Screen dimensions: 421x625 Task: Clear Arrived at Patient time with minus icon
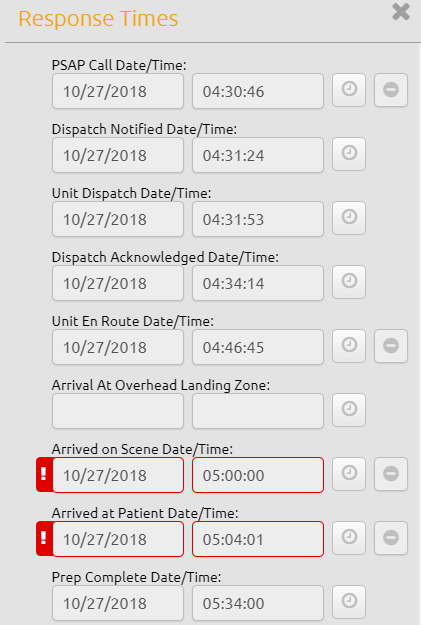(391, 538)
